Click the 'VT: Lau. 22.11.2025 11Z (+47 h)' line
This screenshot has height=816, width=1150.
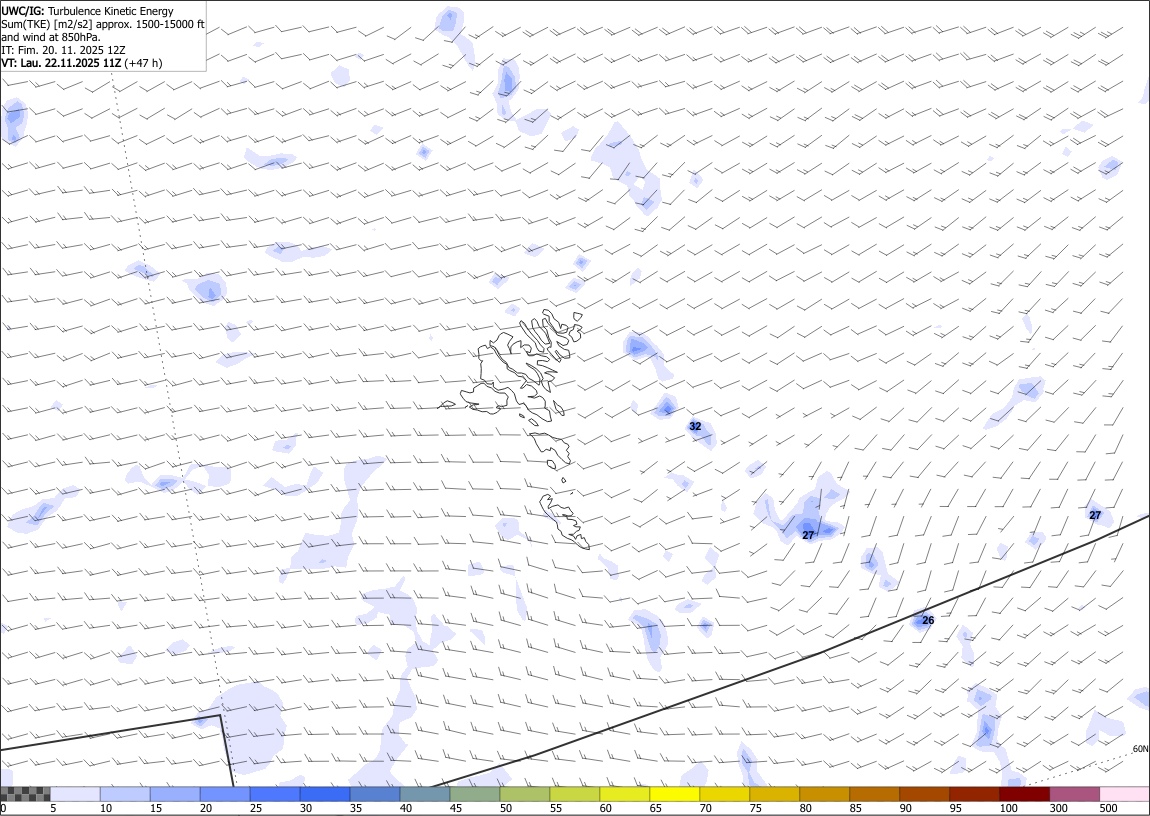click(81, 63)
